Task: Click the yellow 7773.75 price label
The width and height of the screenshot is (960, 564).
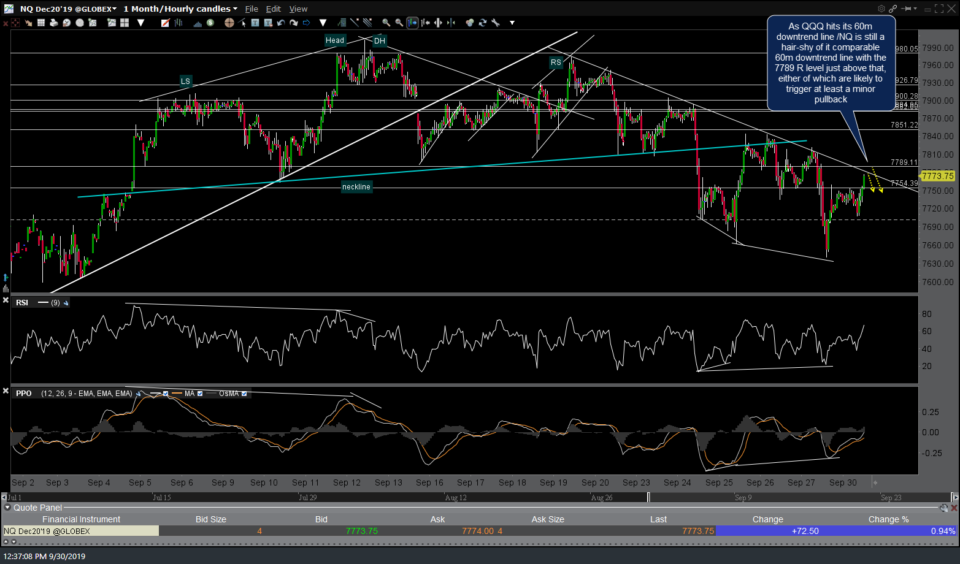Action: pos(937,176)
